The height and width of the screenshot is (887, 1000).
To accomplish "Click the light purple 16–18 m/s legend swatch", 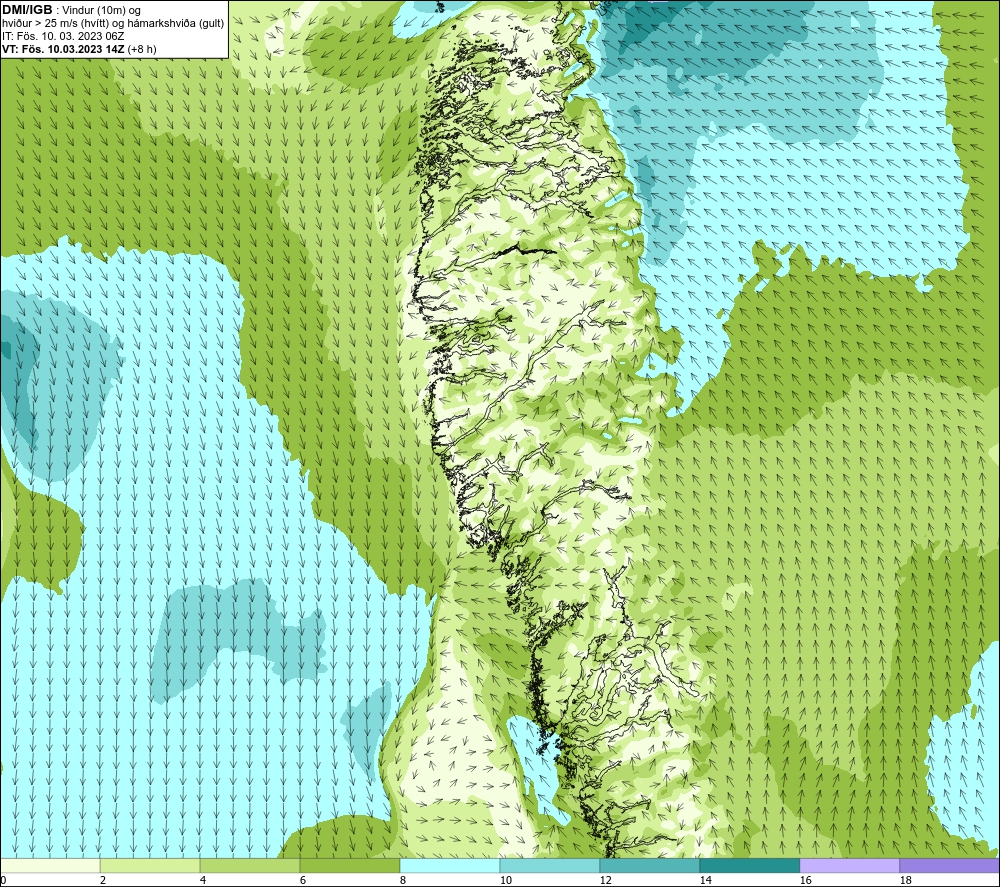I will [849, 865].
